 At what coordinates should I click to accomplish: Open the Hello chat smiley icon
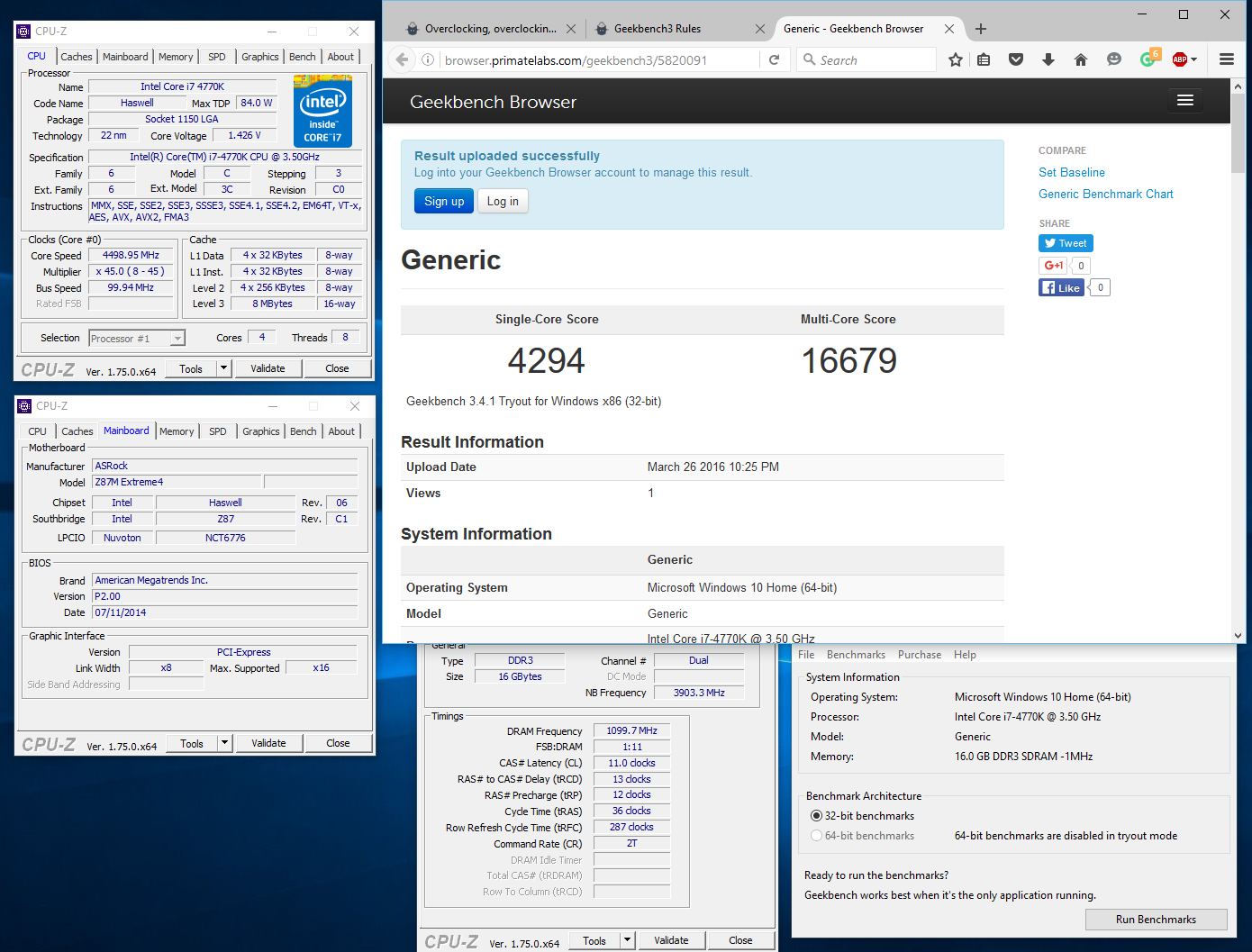(x=1114, y=59)
